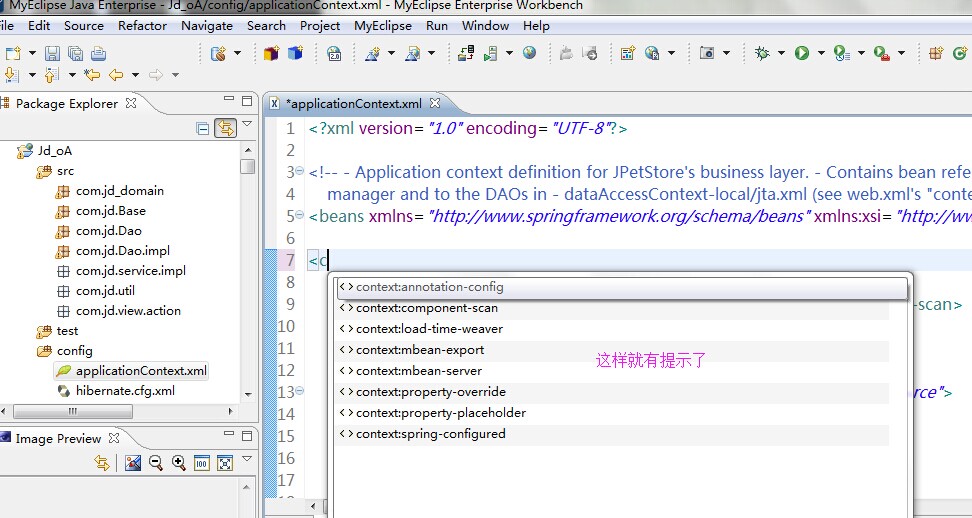Choose context:spring-configured suggestion
This screenshot has width=972, height=518.
(x=612, y=434)
